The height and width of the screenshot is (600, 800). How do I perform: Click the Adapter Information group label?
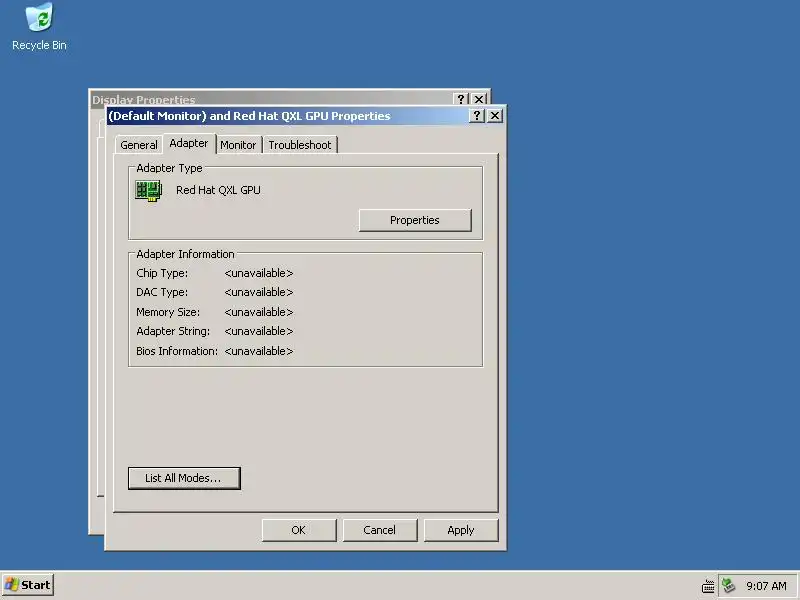point(185,254)
